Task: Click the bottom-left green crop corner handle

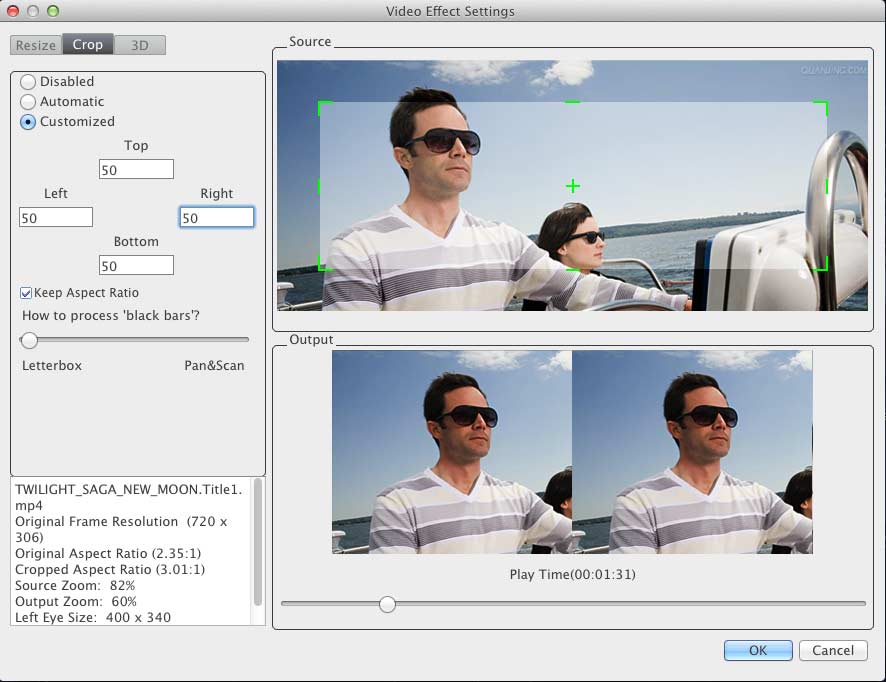Action: [325, 264]
